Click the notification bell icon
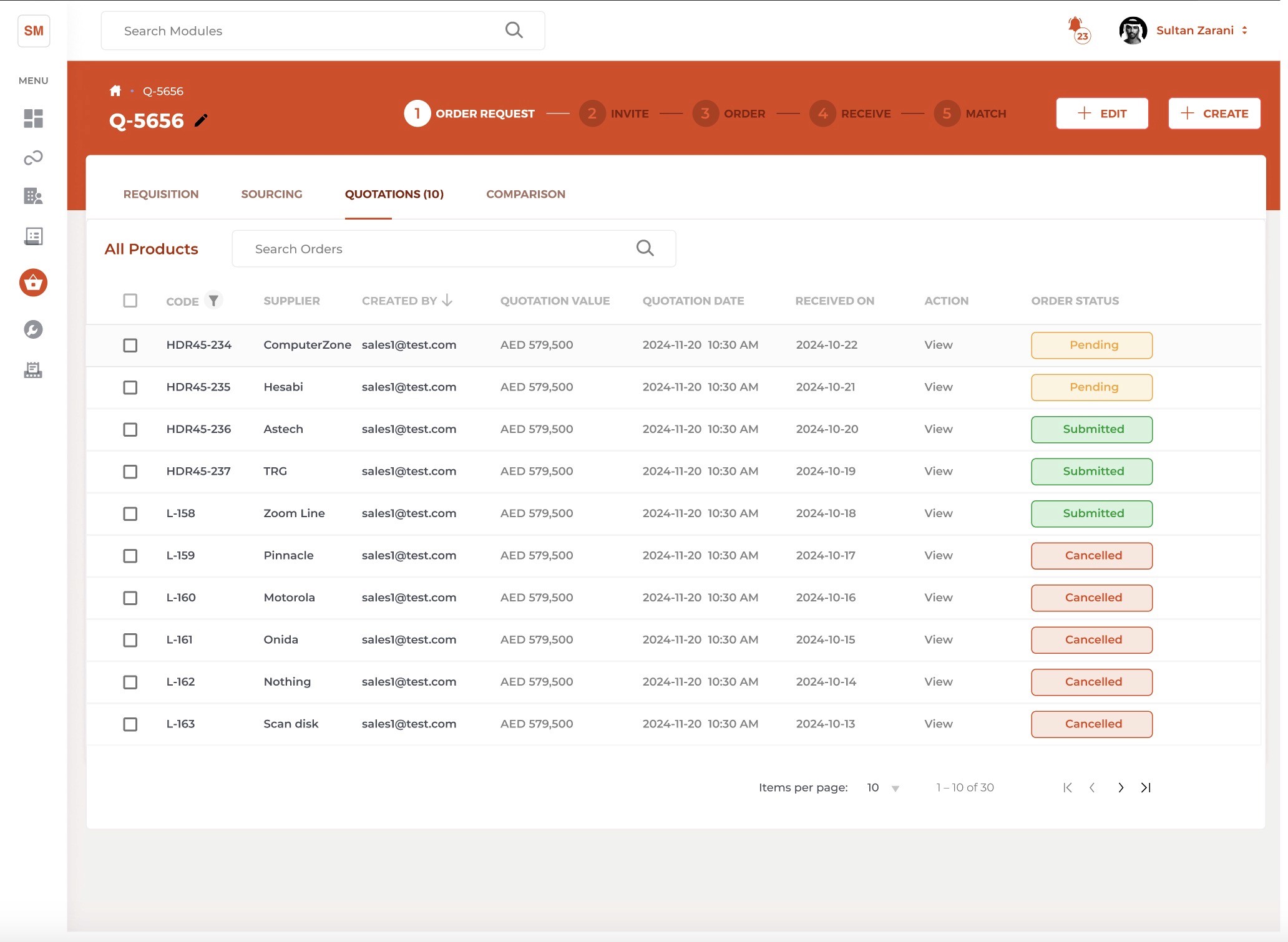Image resolution: width=1288 pixels, height=942 pixels. 1075,26
